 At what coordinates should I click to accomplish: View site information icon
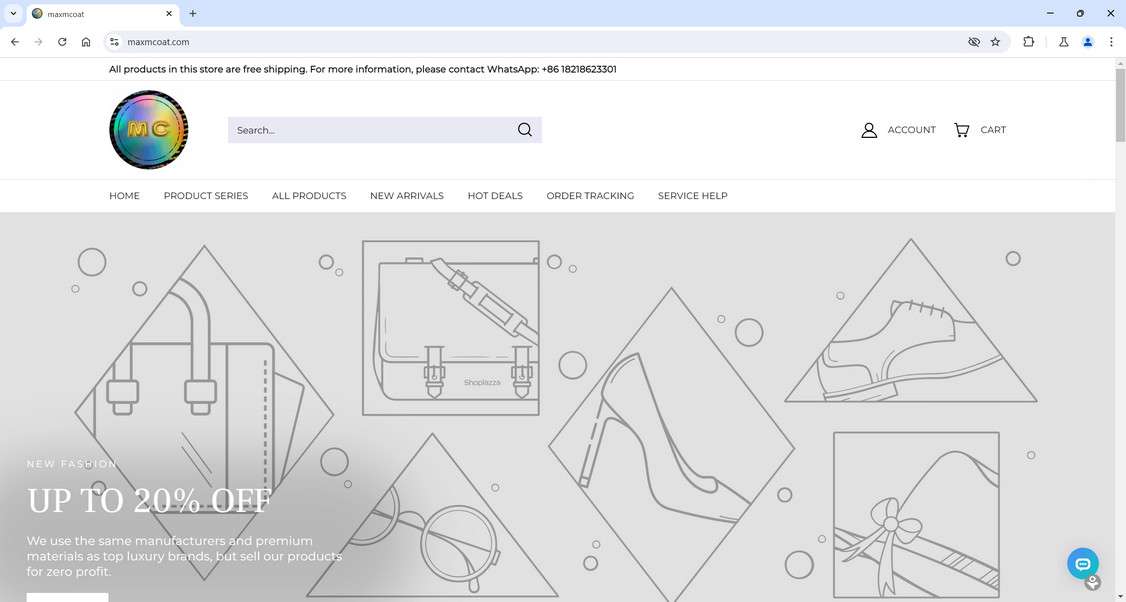114,42
